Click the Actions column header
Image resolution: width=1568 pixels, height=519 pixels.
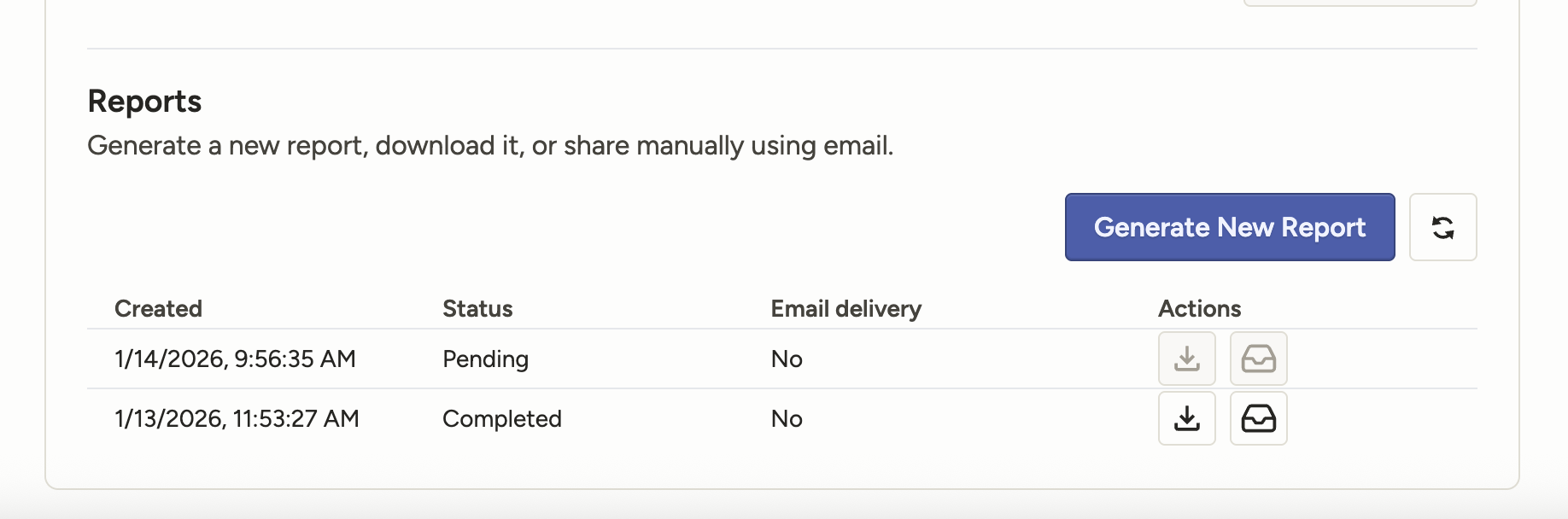[1199, 308]
